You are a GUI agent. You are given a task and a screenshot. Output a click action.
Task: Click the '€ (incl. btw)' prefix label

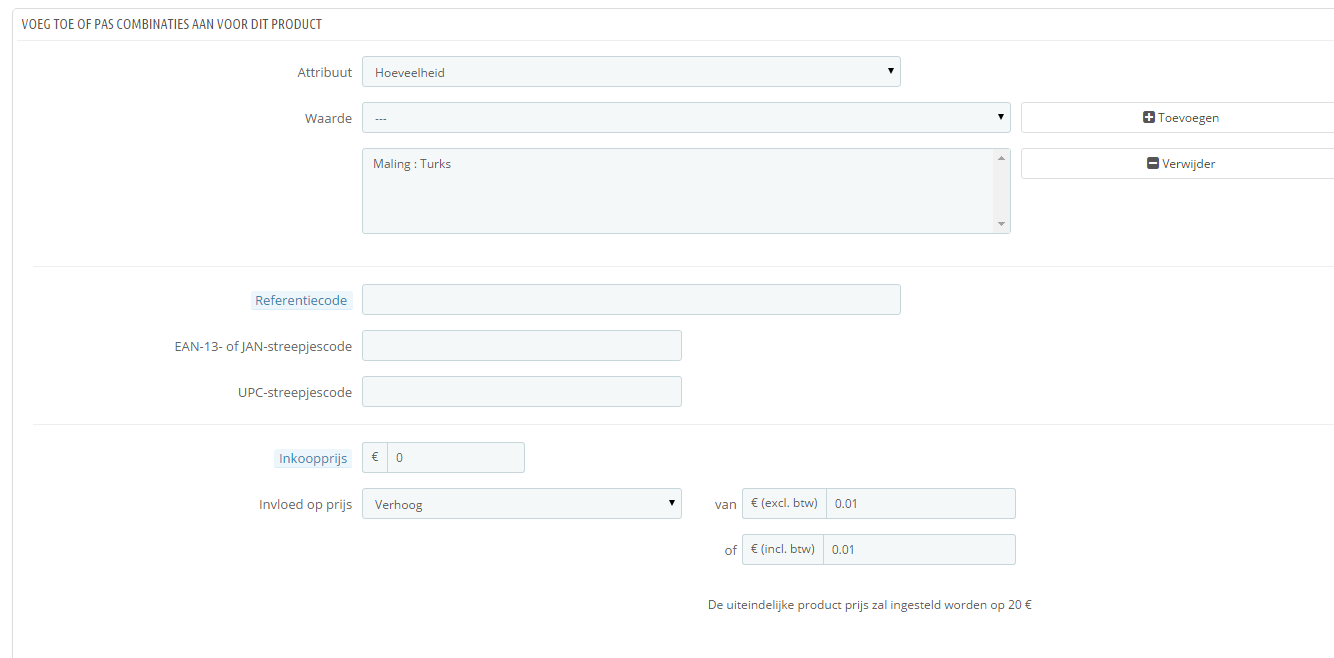783,550
